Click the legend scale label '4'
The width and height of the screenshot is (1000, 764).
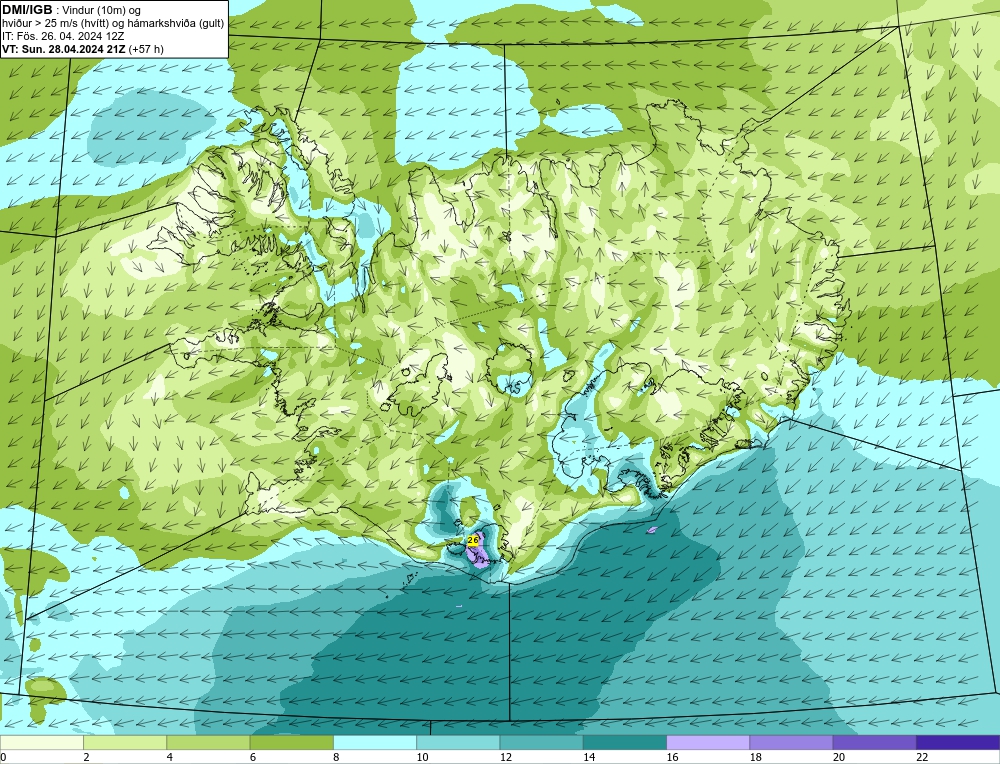click(170, 757)
